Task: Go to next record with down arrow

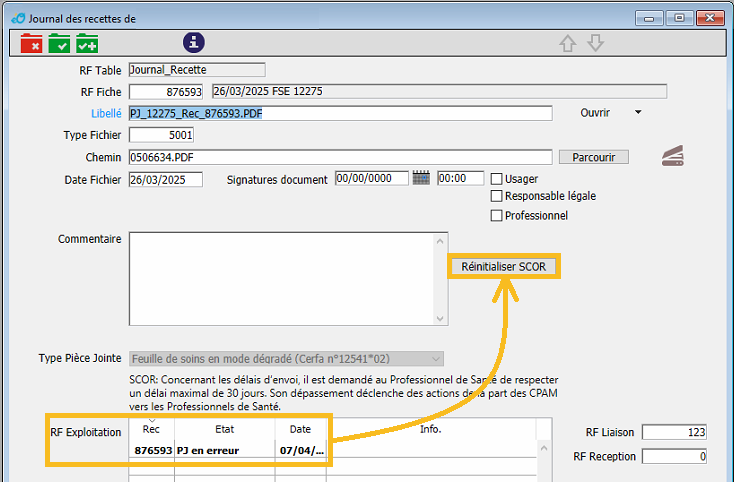Action: point(596,43)
